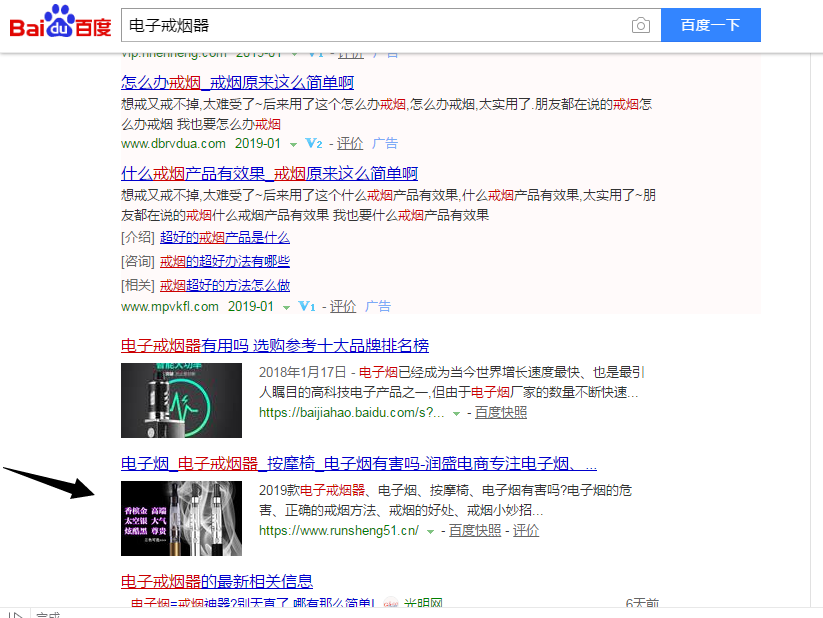823x618 pixels.
Task: Click the V2 verification badge for dbrvdua.com
Action: click(314, 143)
